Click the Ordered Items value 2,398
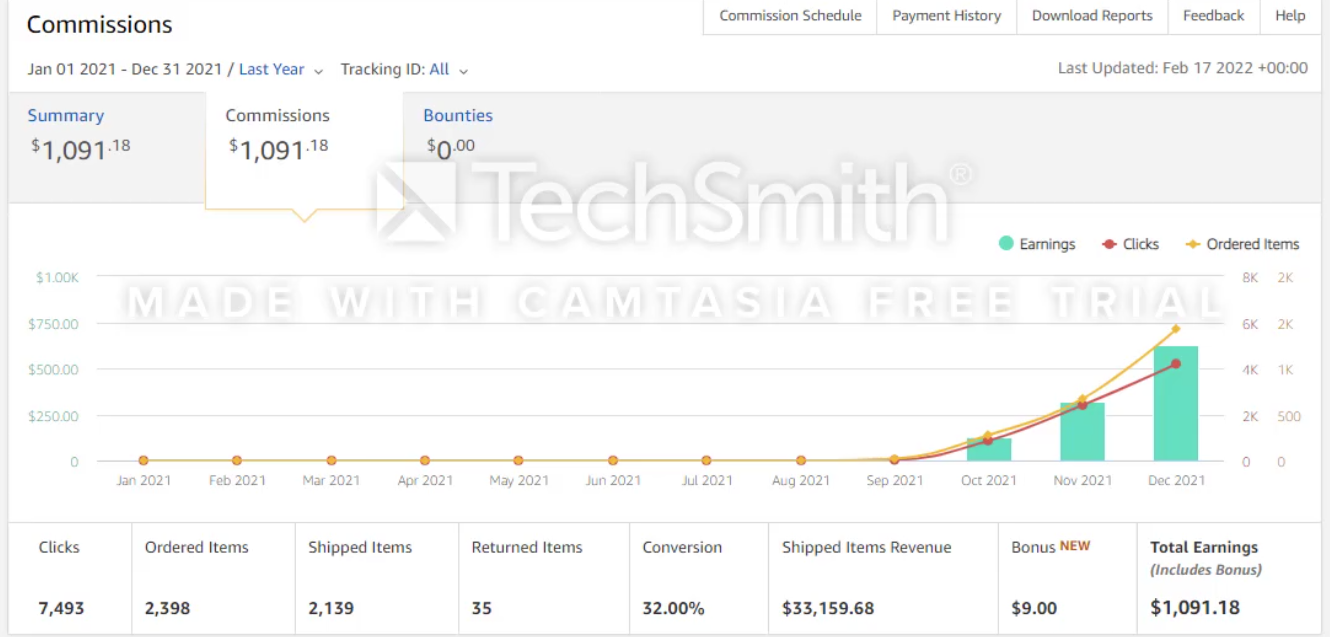1330x637 pixels. (x=168, y=608)
